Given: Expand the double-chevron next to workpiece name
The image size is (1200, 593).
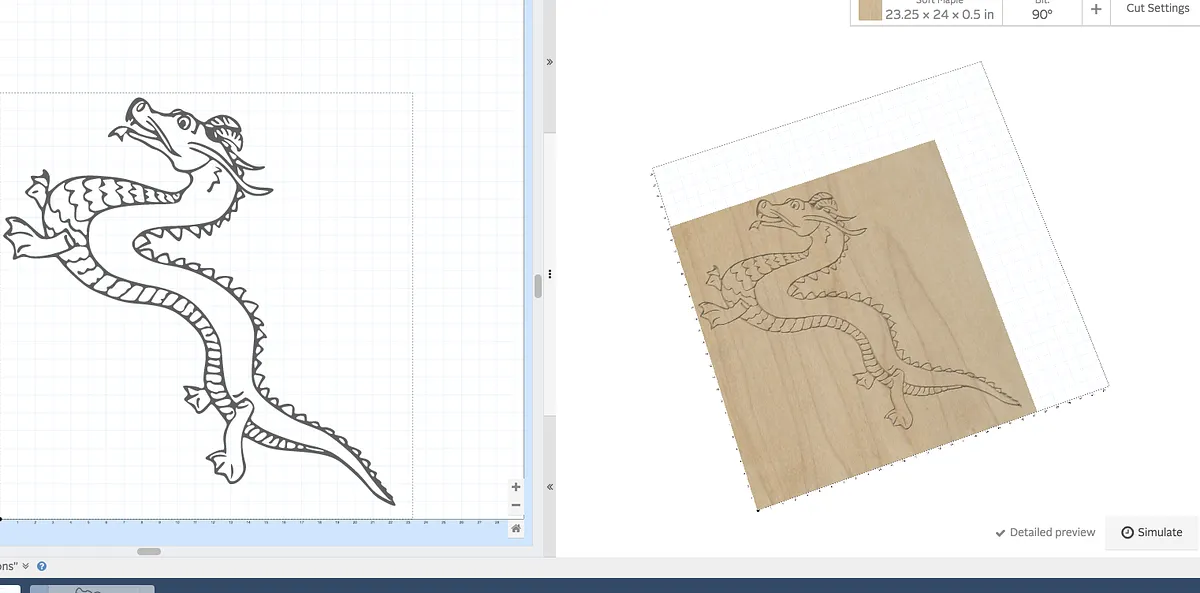Looking at the screenshot, I should coord(26,566).
